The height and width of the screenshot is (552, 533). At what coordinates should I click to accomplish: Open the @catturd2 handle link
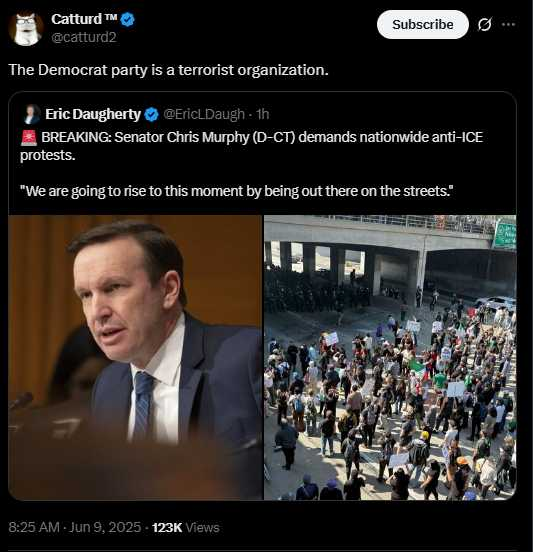pos(84,37)
